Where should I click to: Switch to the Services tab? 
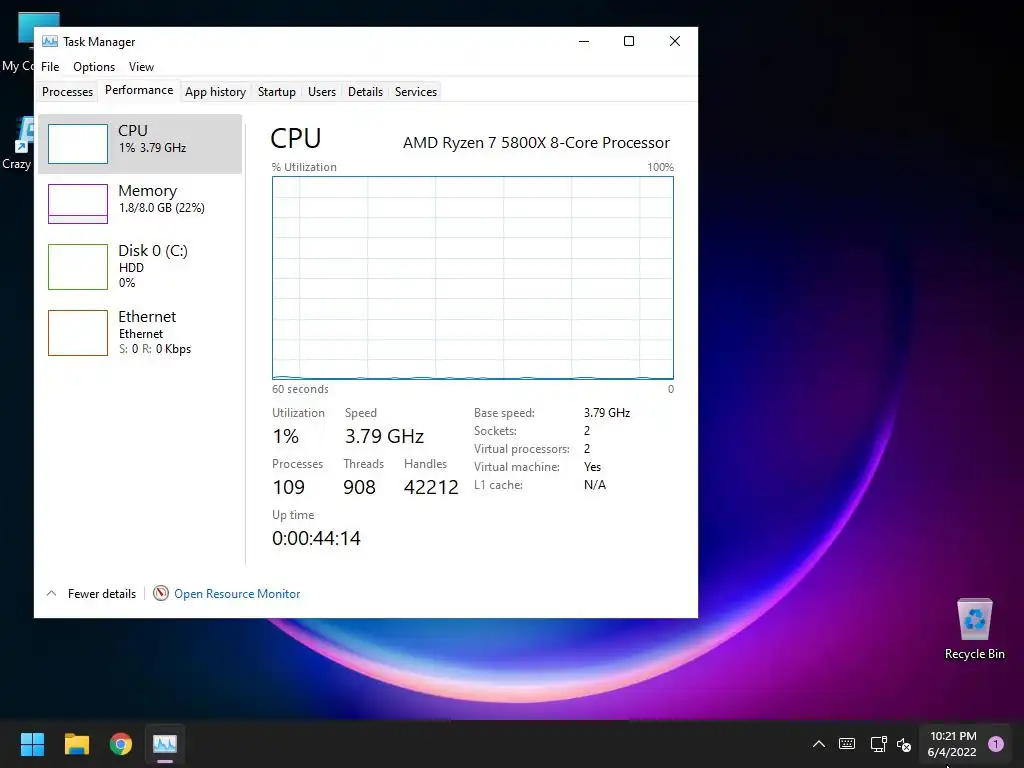click(416, 91)
